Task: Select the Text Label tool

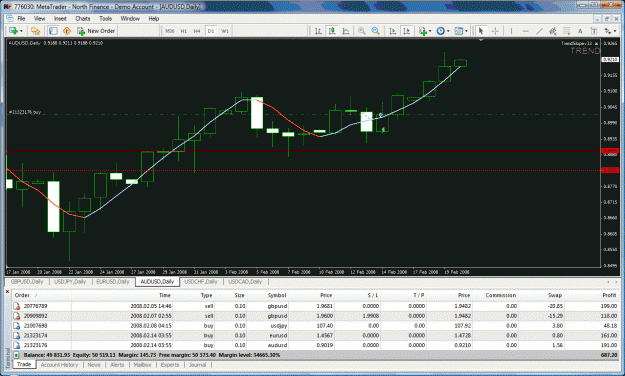Action: pyautogui.click(x=594, y=31)
